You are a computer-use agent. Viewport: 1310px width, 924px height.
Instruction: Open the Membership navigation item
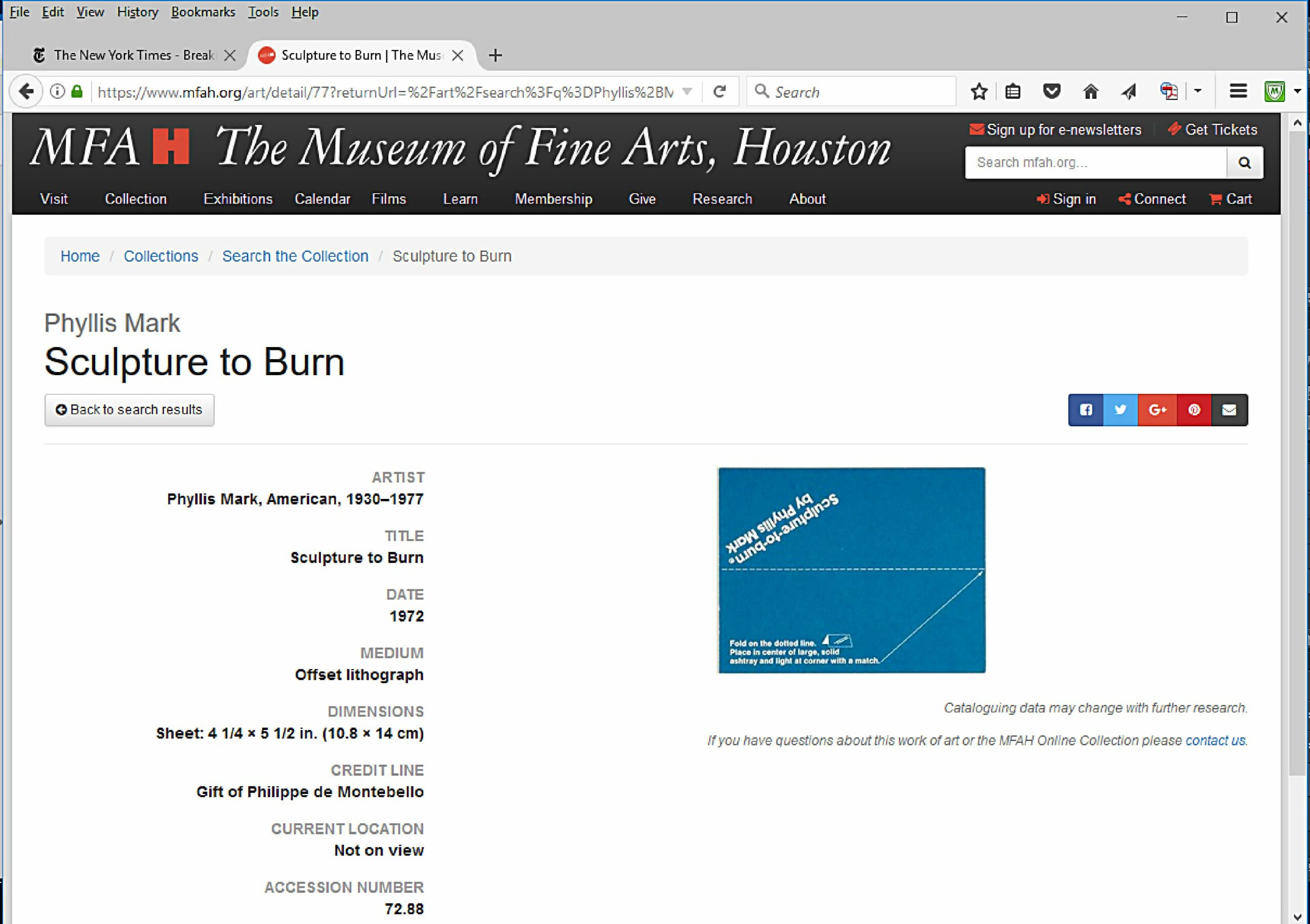pos(554,199)
